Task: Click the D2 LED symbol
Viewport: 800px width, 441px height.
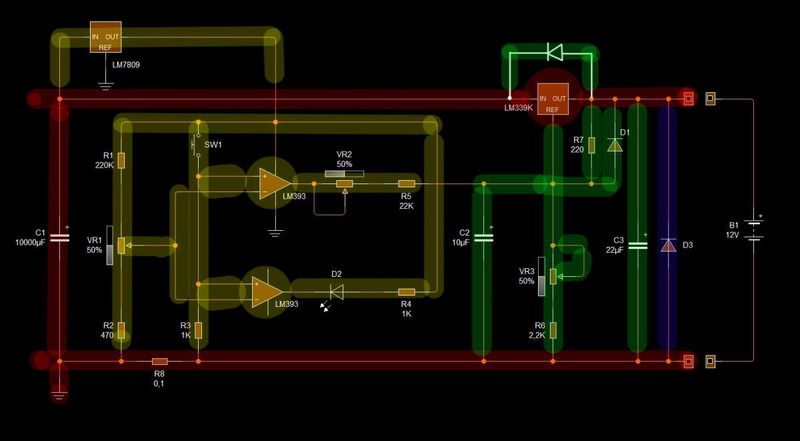Action: point(336,291)
